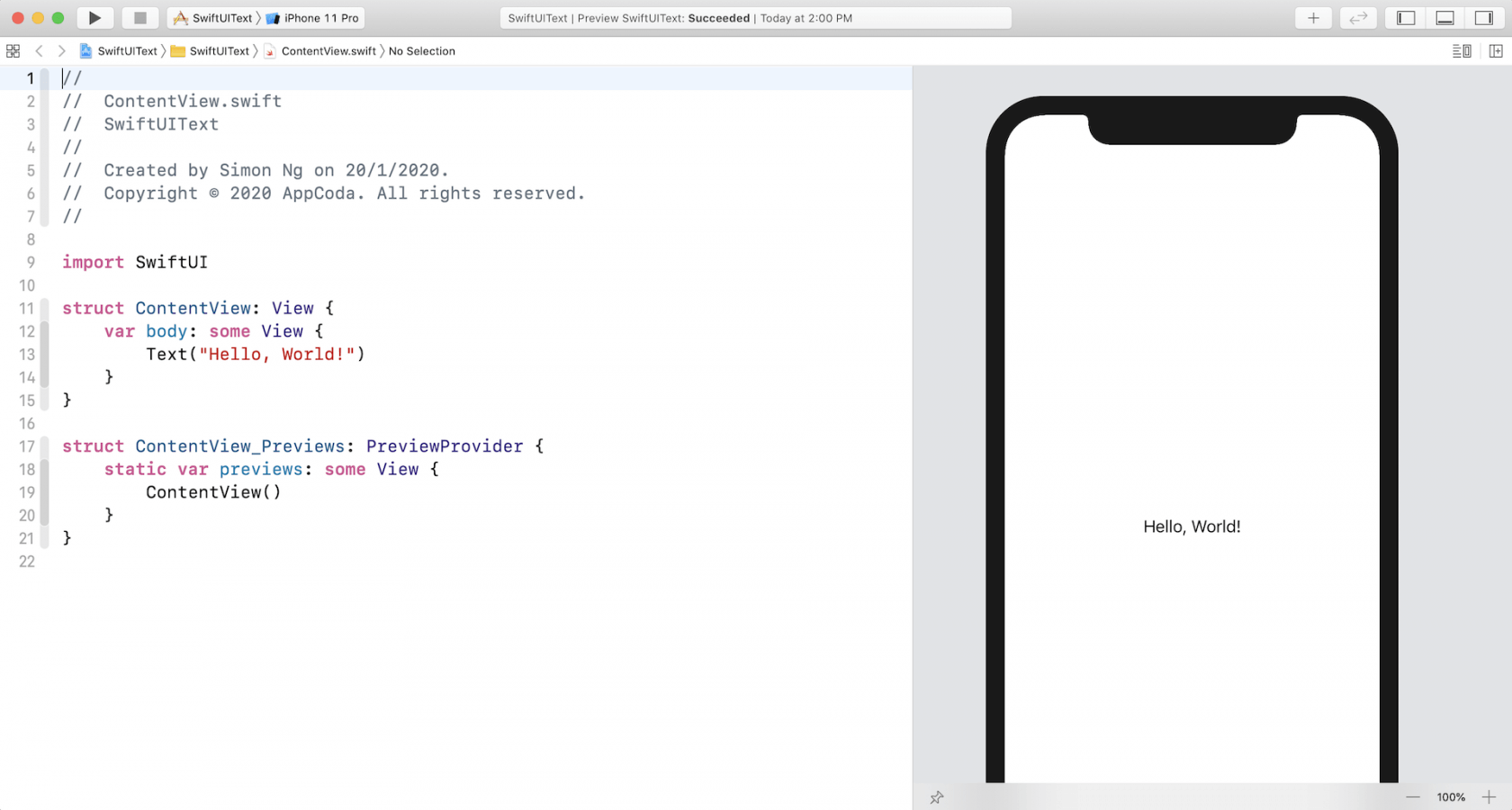1512x810 pixels.
Task: Click the adjust editor options icon
Action: pyautogui.click(x=1461, y=51)
